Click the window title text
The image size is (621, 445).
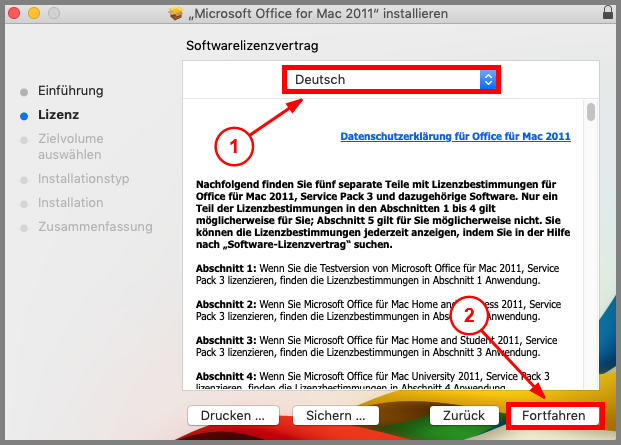(318, 14)
